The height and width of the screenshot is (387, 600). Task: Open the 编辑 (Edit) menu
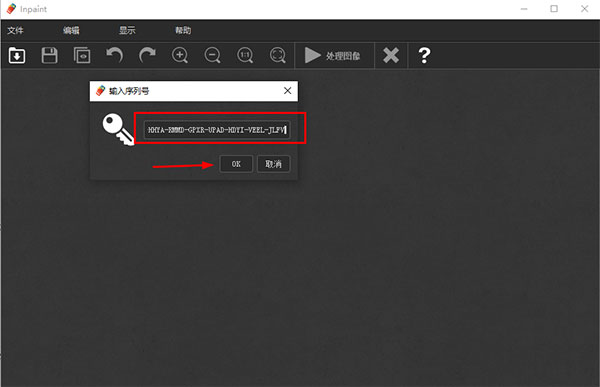coord(71,30)
